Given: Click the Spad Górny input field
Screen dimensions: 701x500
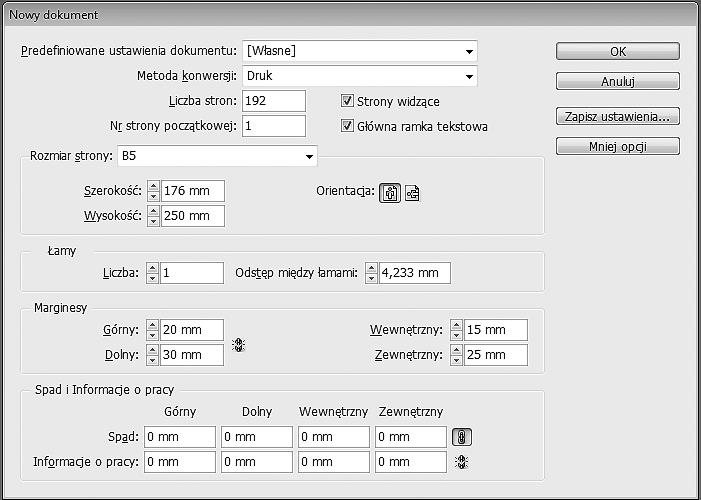Looking at the screenshot, I should coord(180,437).
